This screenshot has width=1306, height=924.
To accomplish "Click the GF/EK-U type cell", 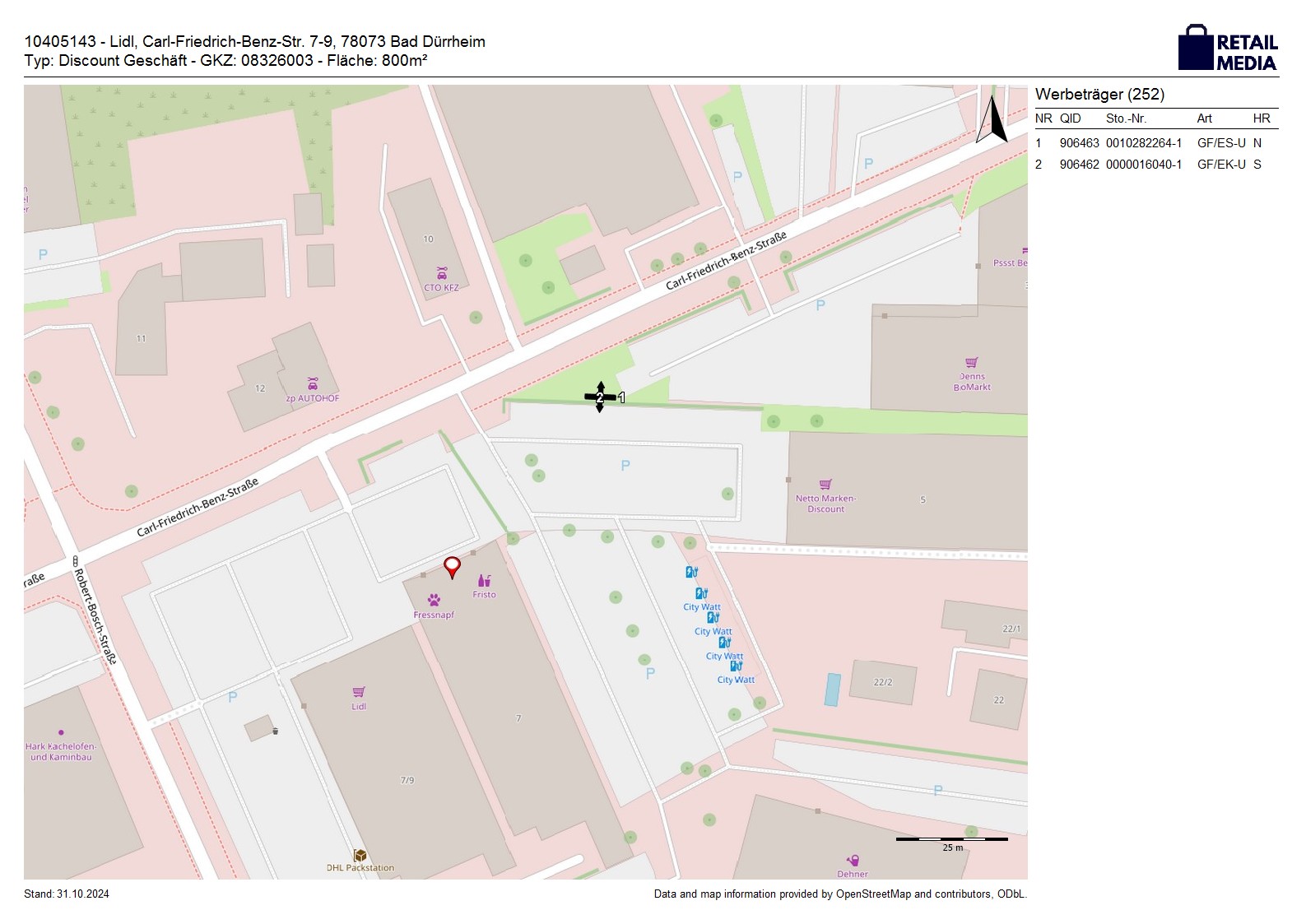I will tap(1221, 165).
